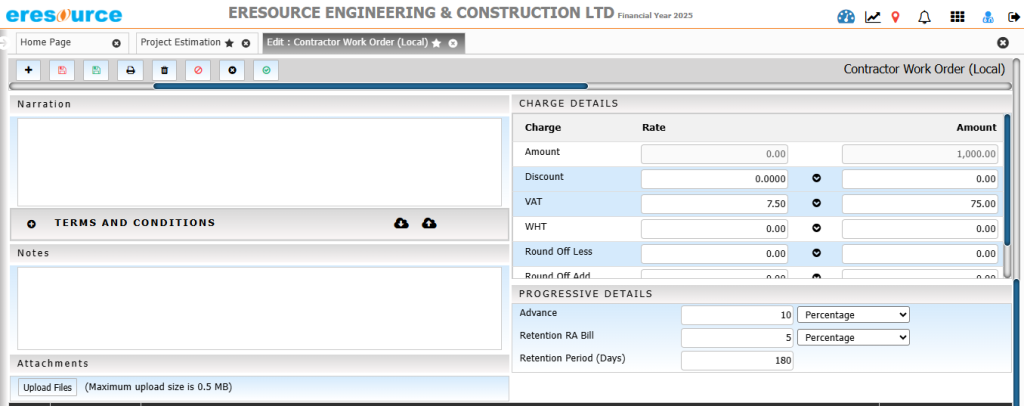Click the Upload Files button
This screenshot has width=1024, height=406.
pos(47,387)
